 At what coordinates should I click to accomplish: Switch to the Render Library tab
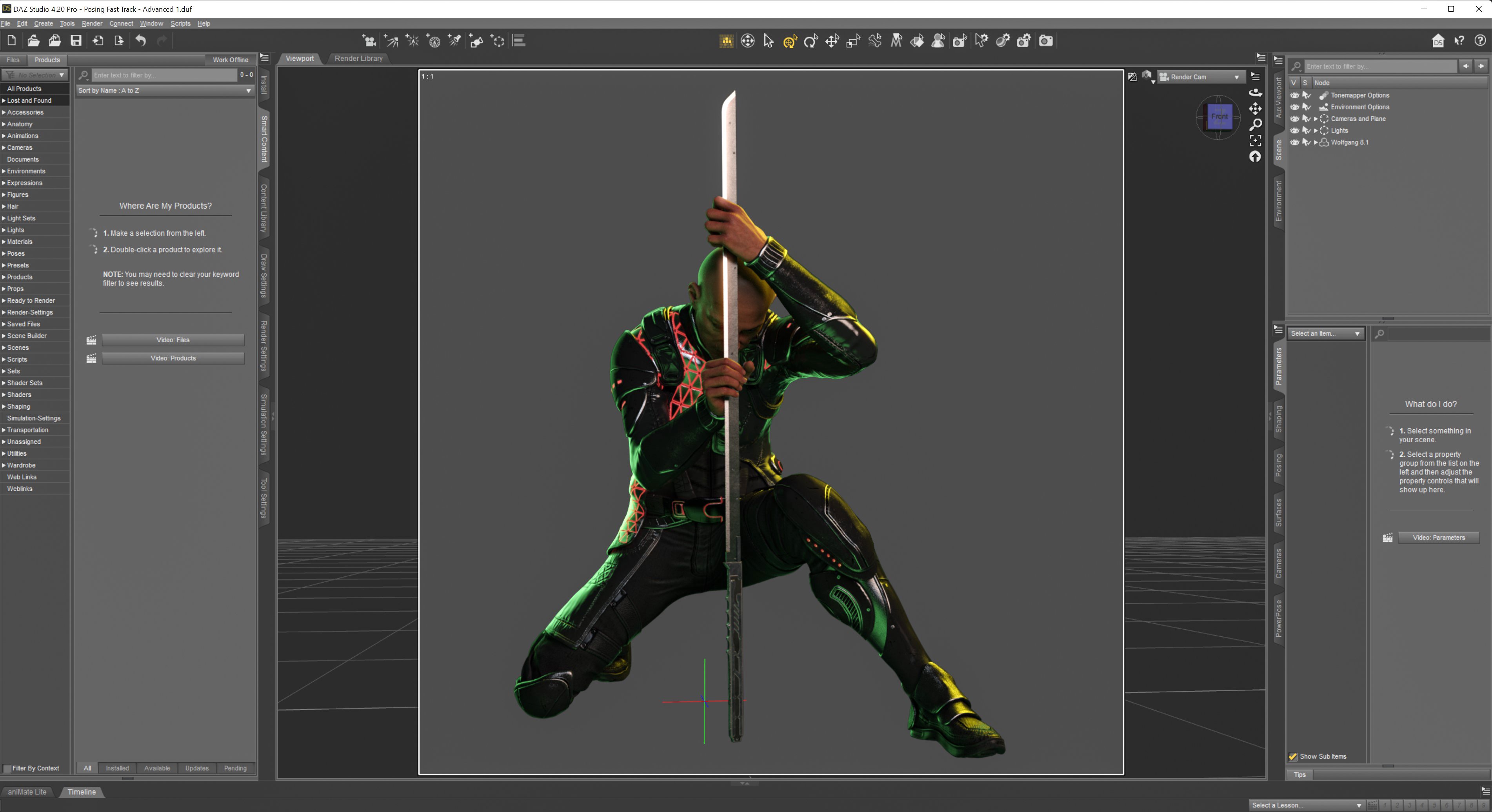358,58
